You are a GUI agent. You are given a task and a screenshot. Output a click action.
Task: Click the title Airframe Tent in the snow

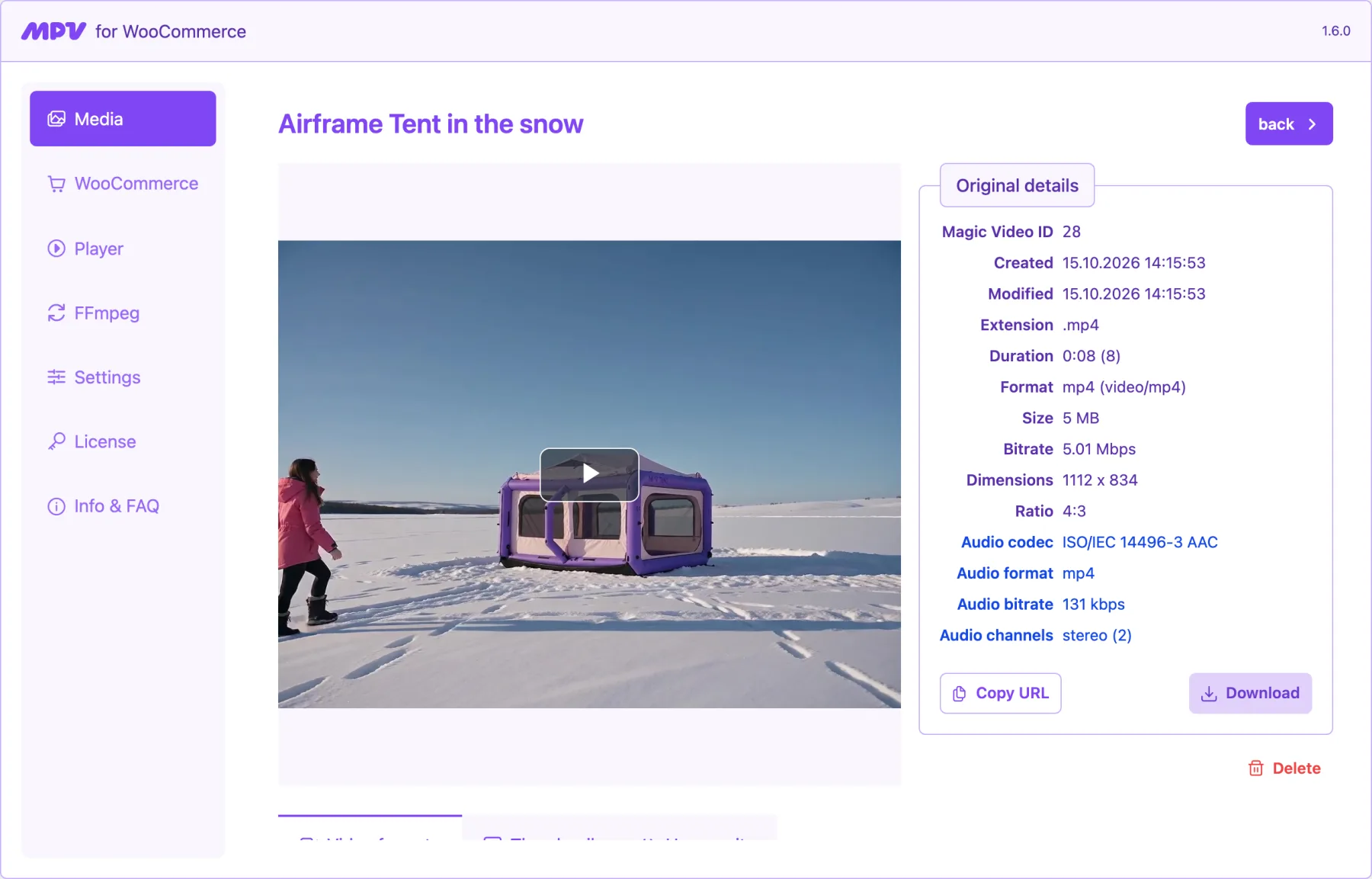[431, 124]
